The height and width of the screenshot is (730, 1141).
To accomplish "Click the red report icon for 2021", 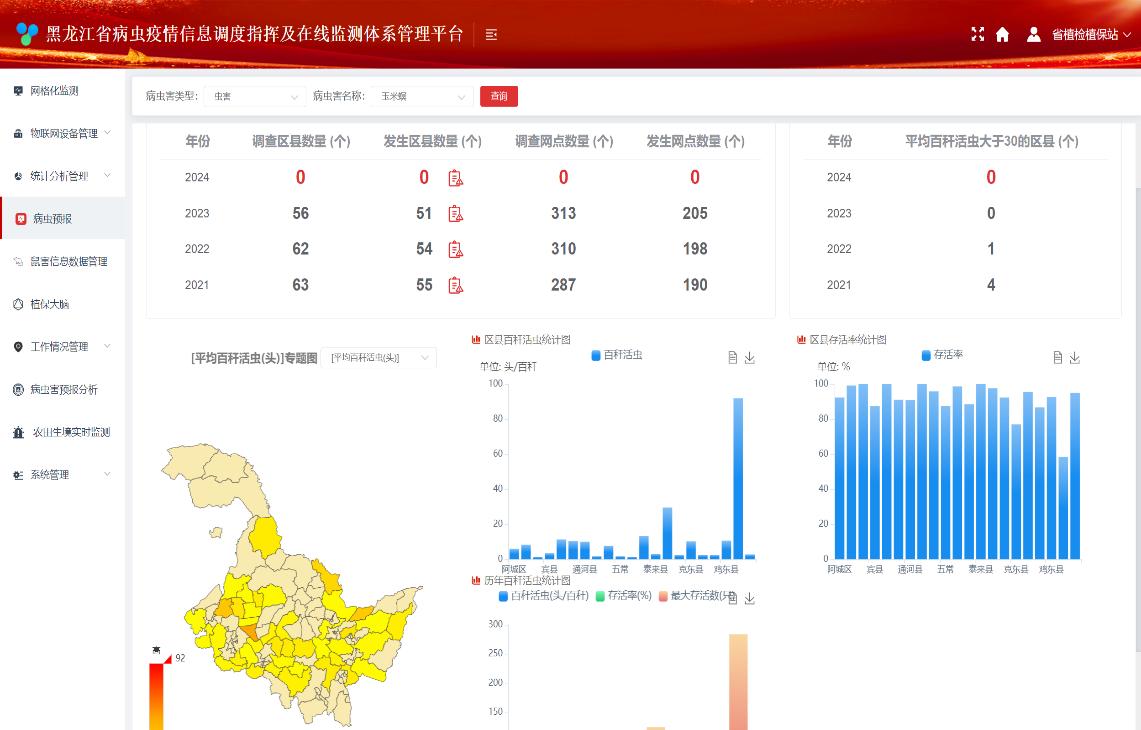I will [x=456, y=285].
